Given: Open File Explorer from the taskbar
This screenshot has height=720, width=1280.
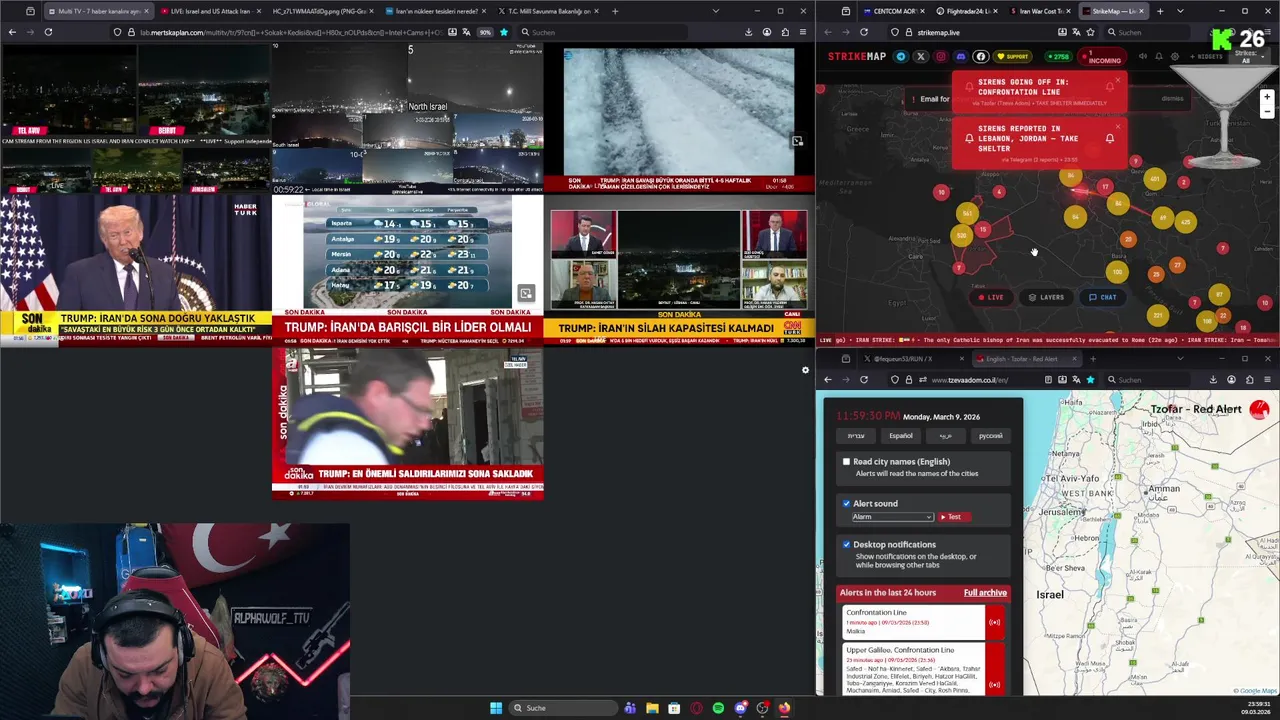Looking at the screenshot, I should pos(652,708).
